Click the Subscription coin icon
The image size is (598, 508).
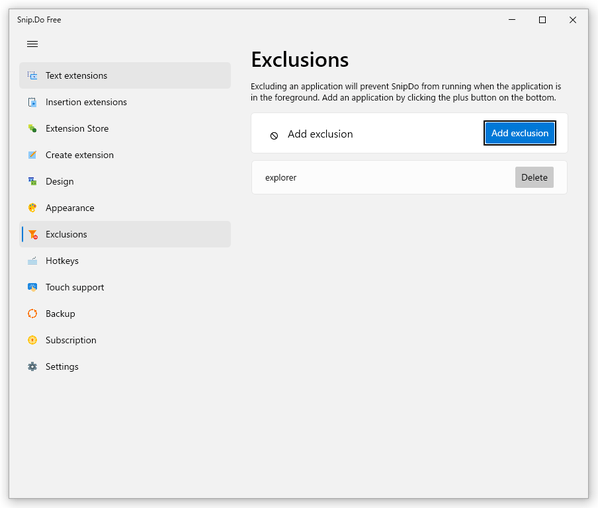(x=32, y=340)
